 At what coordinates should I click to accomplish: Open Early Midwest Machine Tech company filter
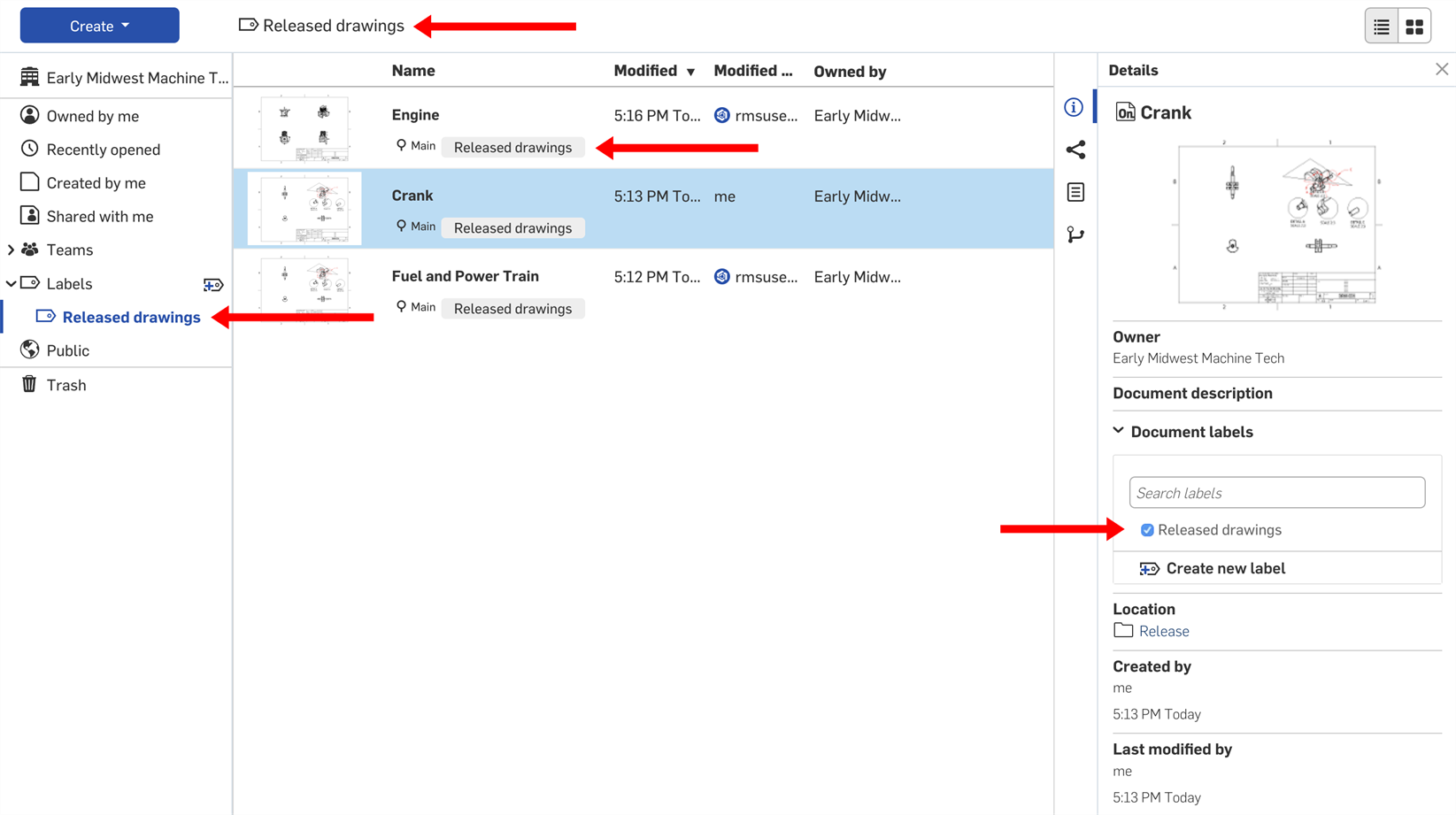tap(123, 77)
